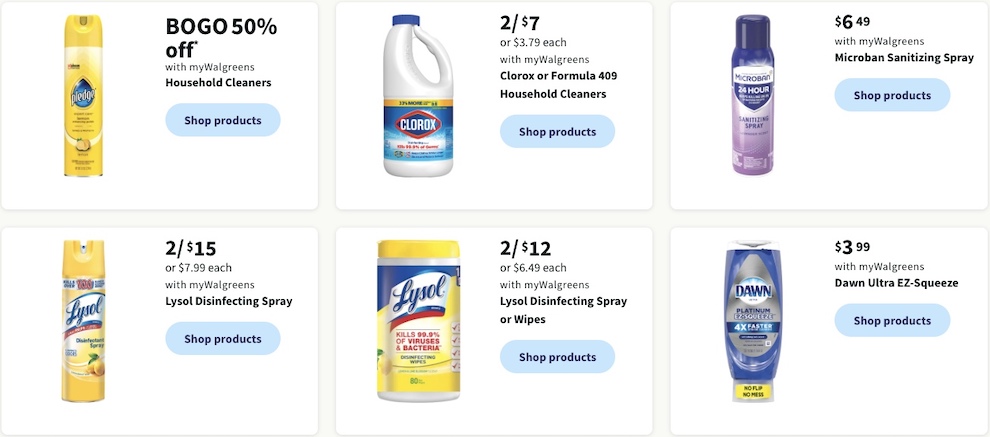This screenshot has height=437, width=990.
Task: Open the Microban Sanitizing Spray title
Action: (904, 58)
